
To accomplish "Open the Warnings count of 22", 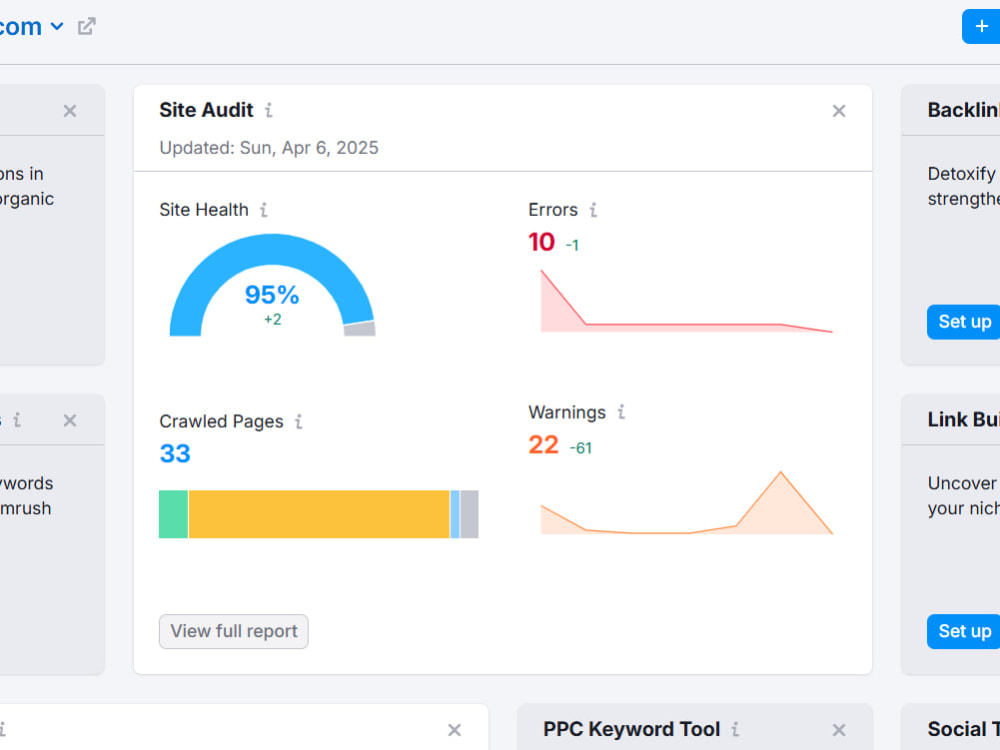I will pos(543,445).
